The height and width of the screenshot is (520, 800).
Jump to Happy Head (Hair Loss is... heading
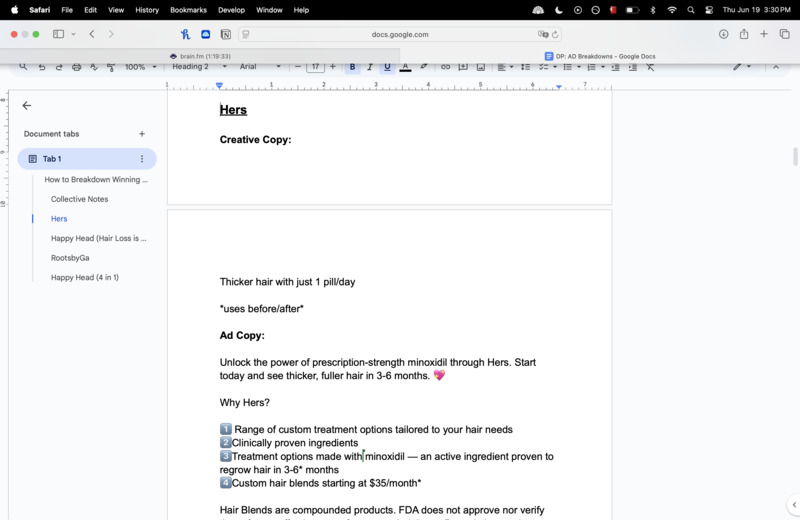coord(98,238)
